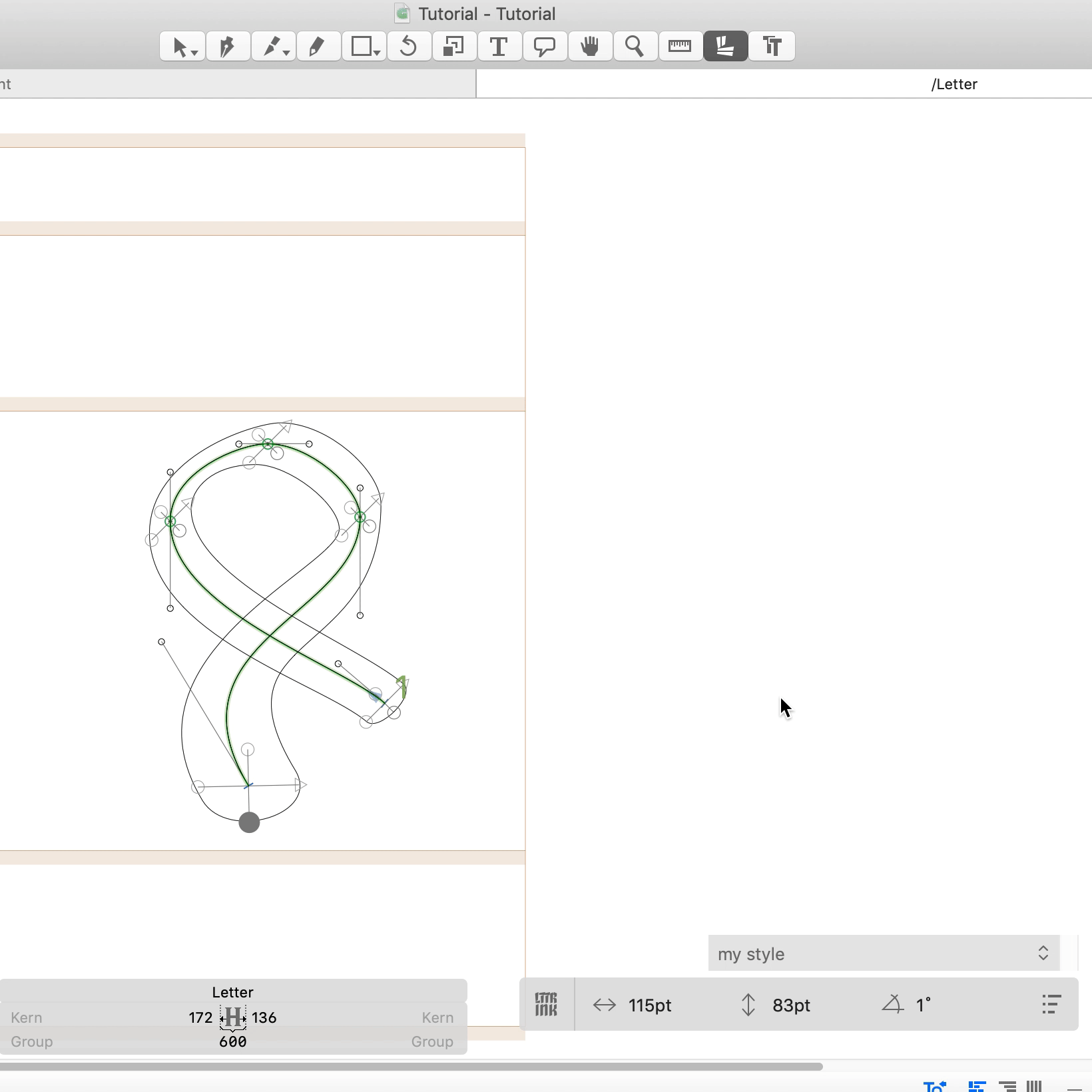Select left-to-right writing direction icon
This screenshot has width=1092, height=1092.
pos(977,1086)
